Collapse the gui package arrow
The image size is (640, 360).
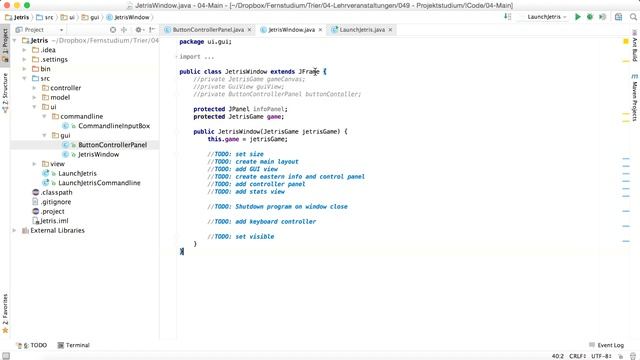pos(44,136)
